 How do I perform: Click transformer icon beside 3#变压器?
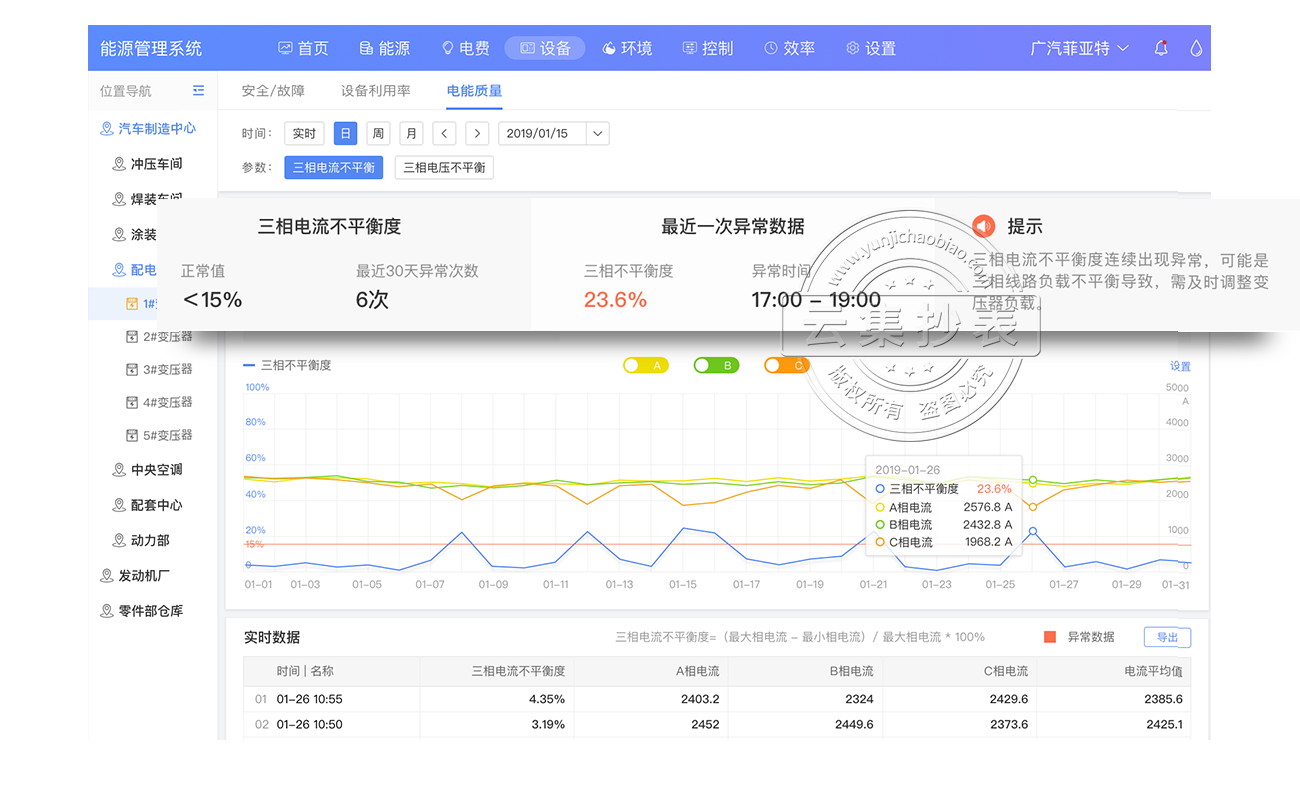[131, 369]
